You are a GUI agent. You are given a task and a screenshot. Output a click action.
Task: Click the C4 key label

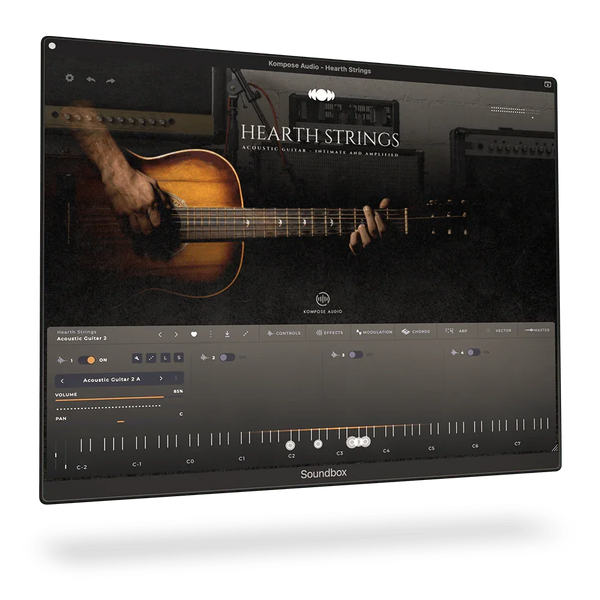tap(386, 451)
